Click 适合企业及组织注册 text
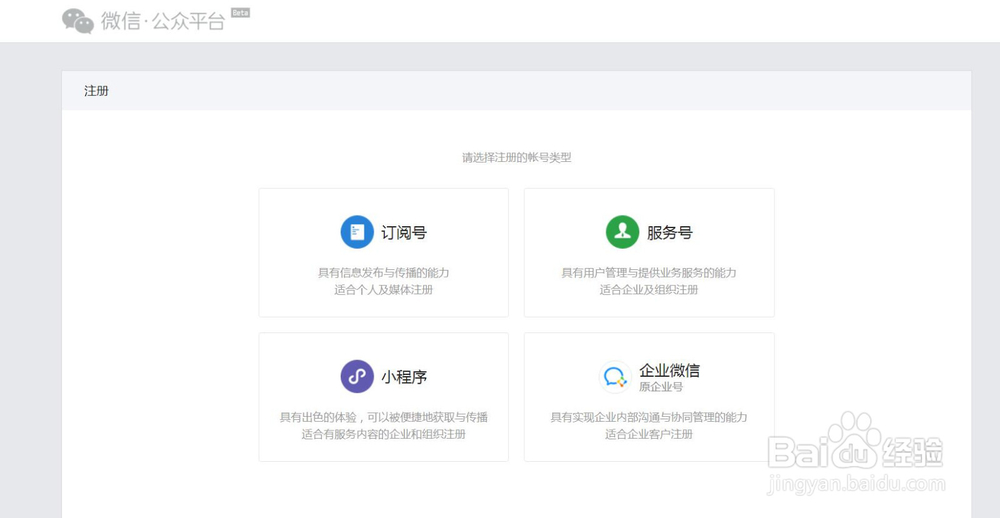The image size is (1000, 518). click(x=649, y=290)
